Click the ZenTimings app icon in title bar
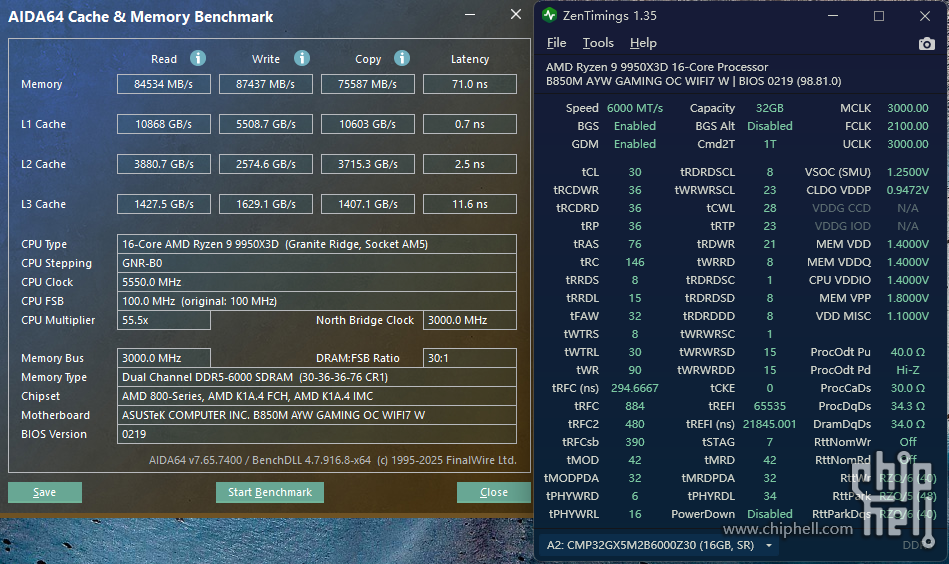This screenshot has height=564, width=949. (x=549, y=16)
